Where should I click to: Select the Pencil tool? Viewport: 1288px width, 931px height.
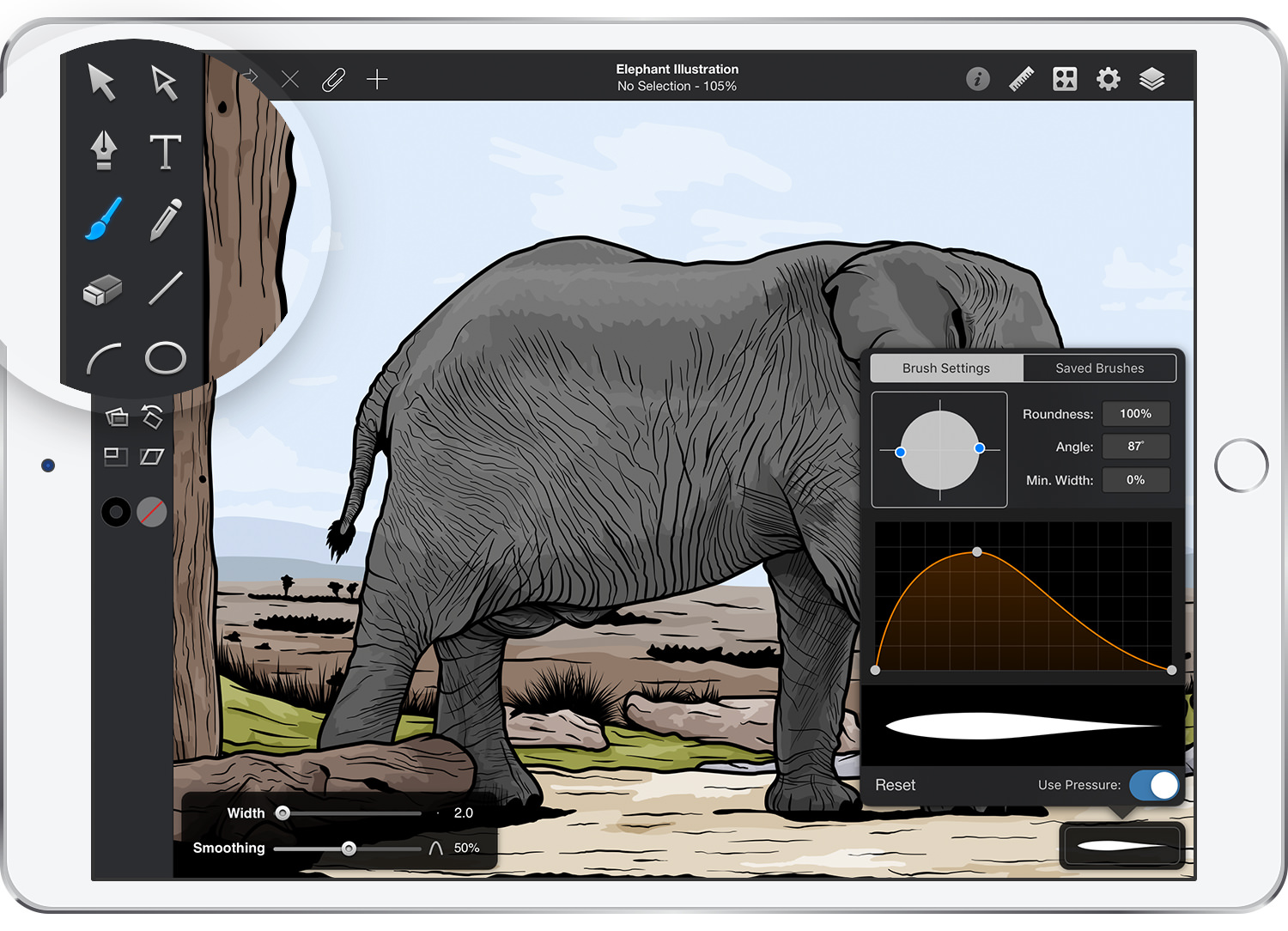[x=165, y=220]
